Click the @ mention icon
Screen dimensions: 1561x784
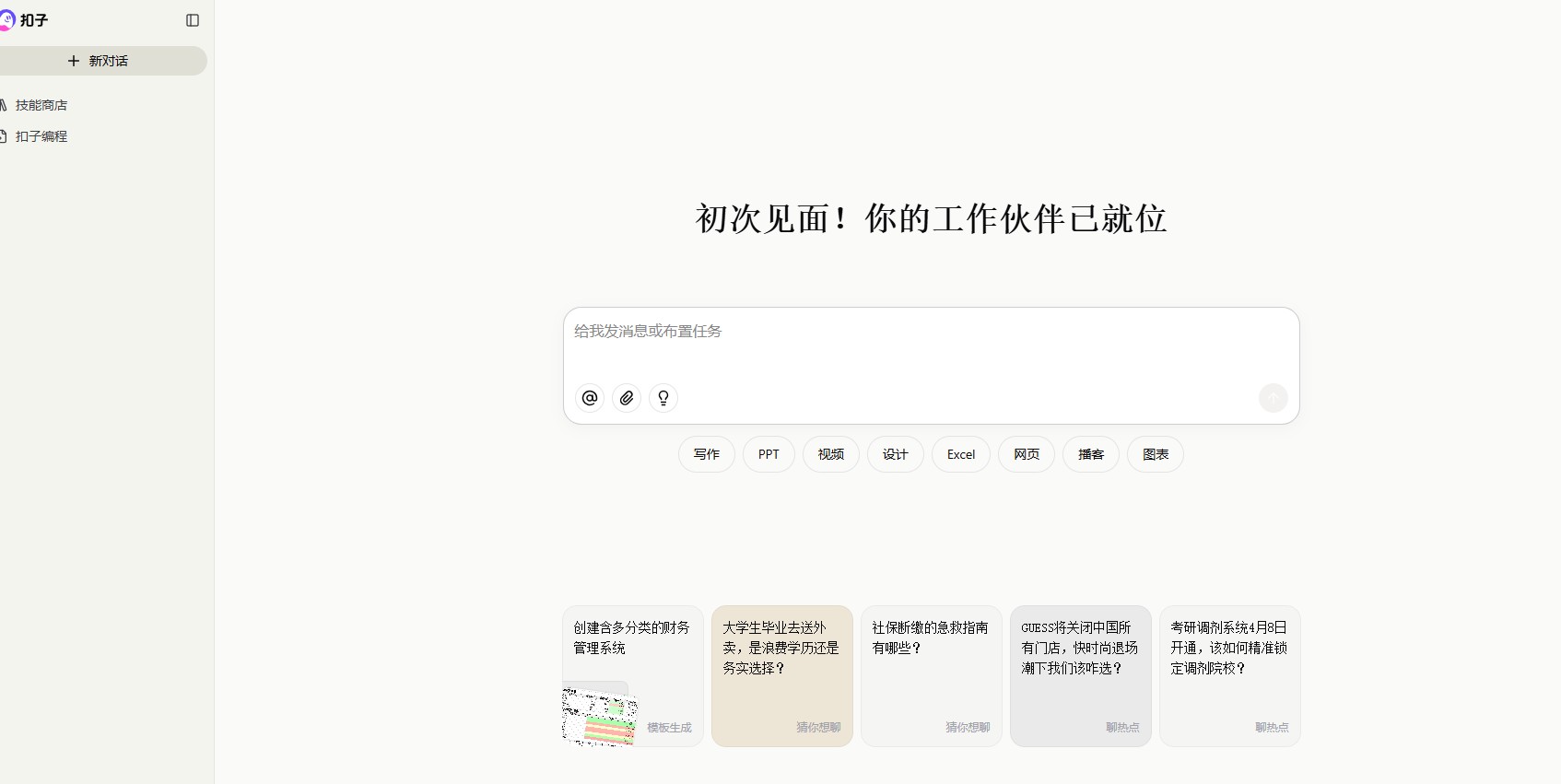tap(590, 398)
